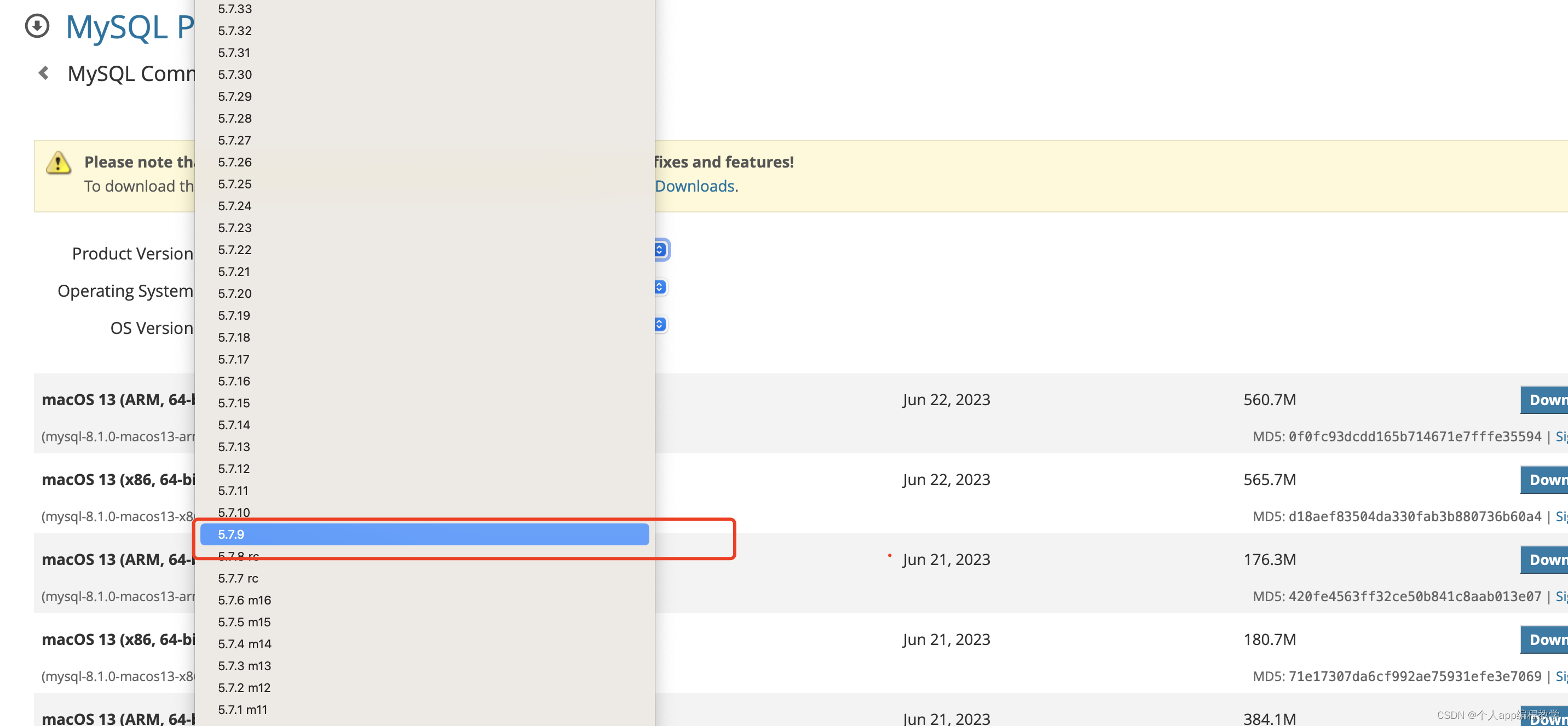Open the Operating System dropdown stepper
Screen dimensions: 1568x726
(x=660, y=287)
